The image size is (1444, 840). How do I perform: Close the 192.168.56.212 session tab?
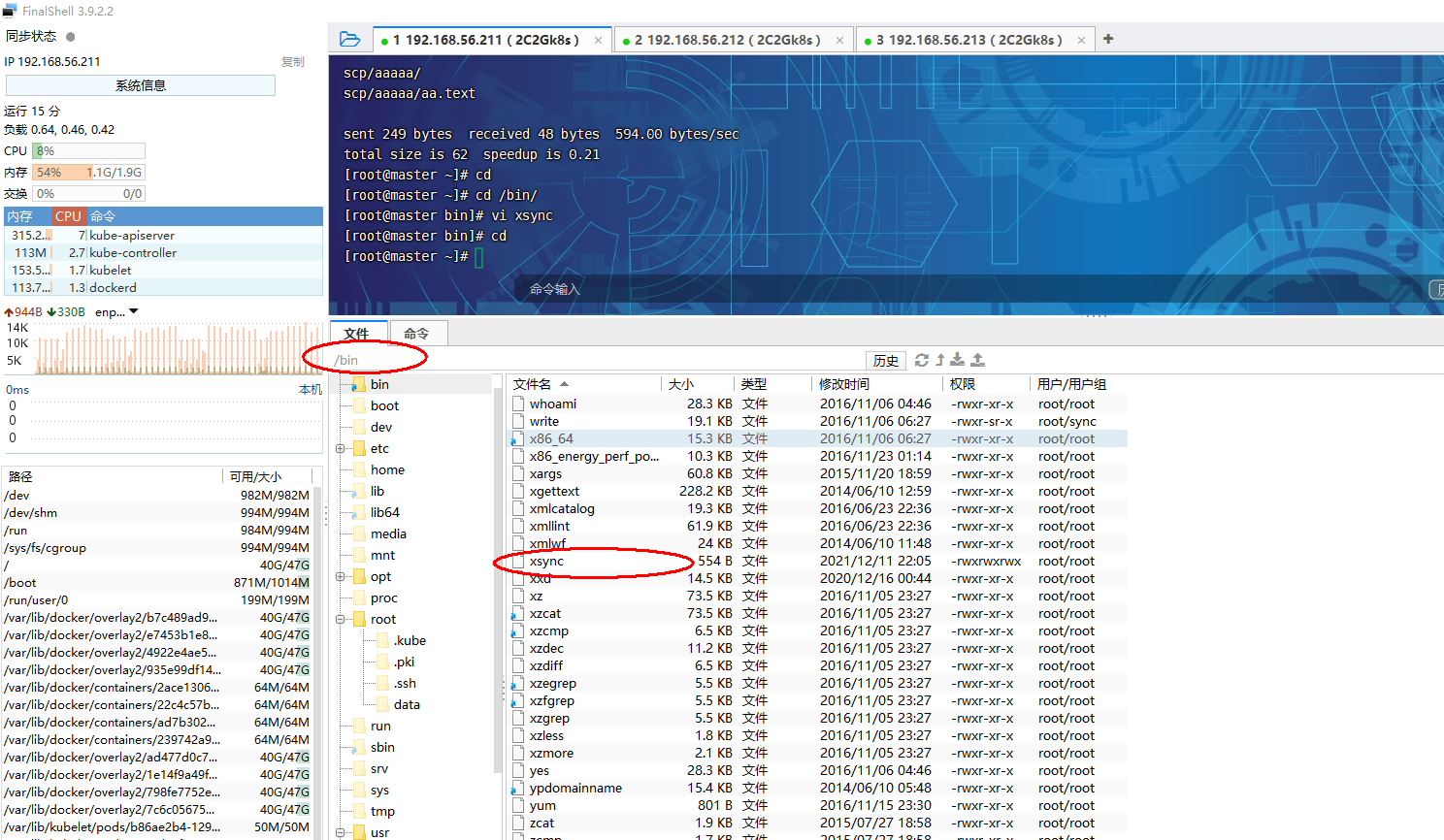coord(840,41)
